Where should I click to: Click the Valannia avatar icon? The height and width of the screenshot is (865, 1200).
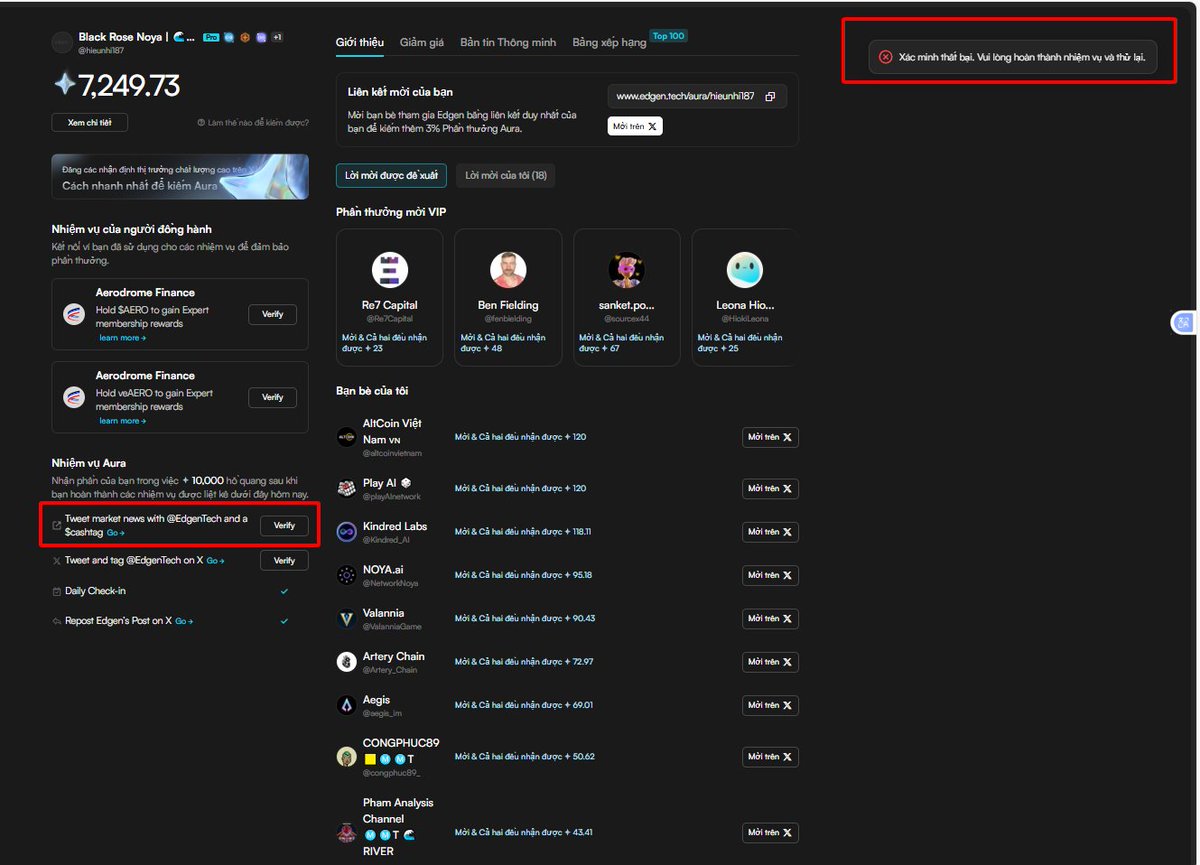347,619
